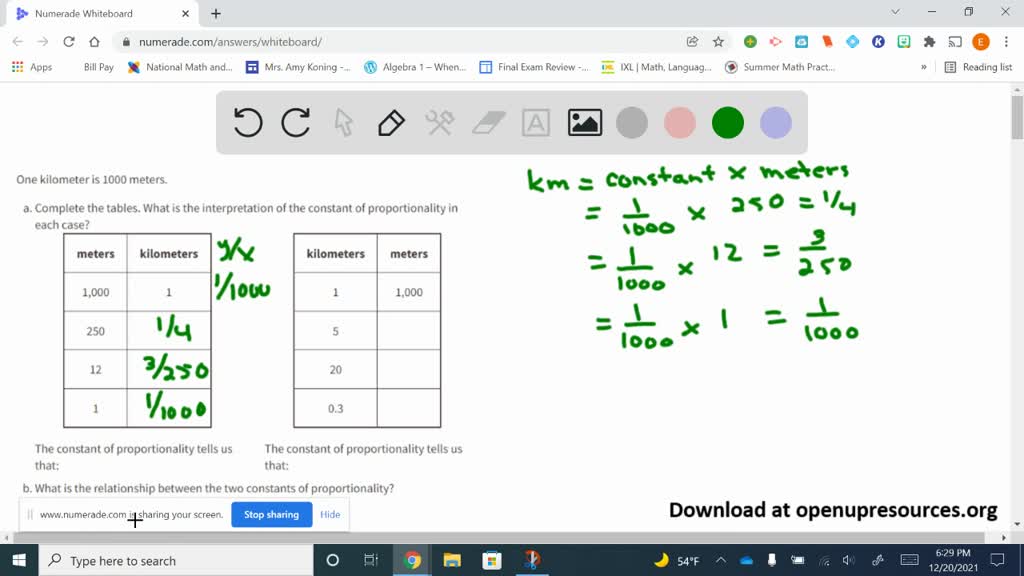Open Task View on the taskbar
Viewport: 1024px width, 576px height.
(x=371, y=560)
